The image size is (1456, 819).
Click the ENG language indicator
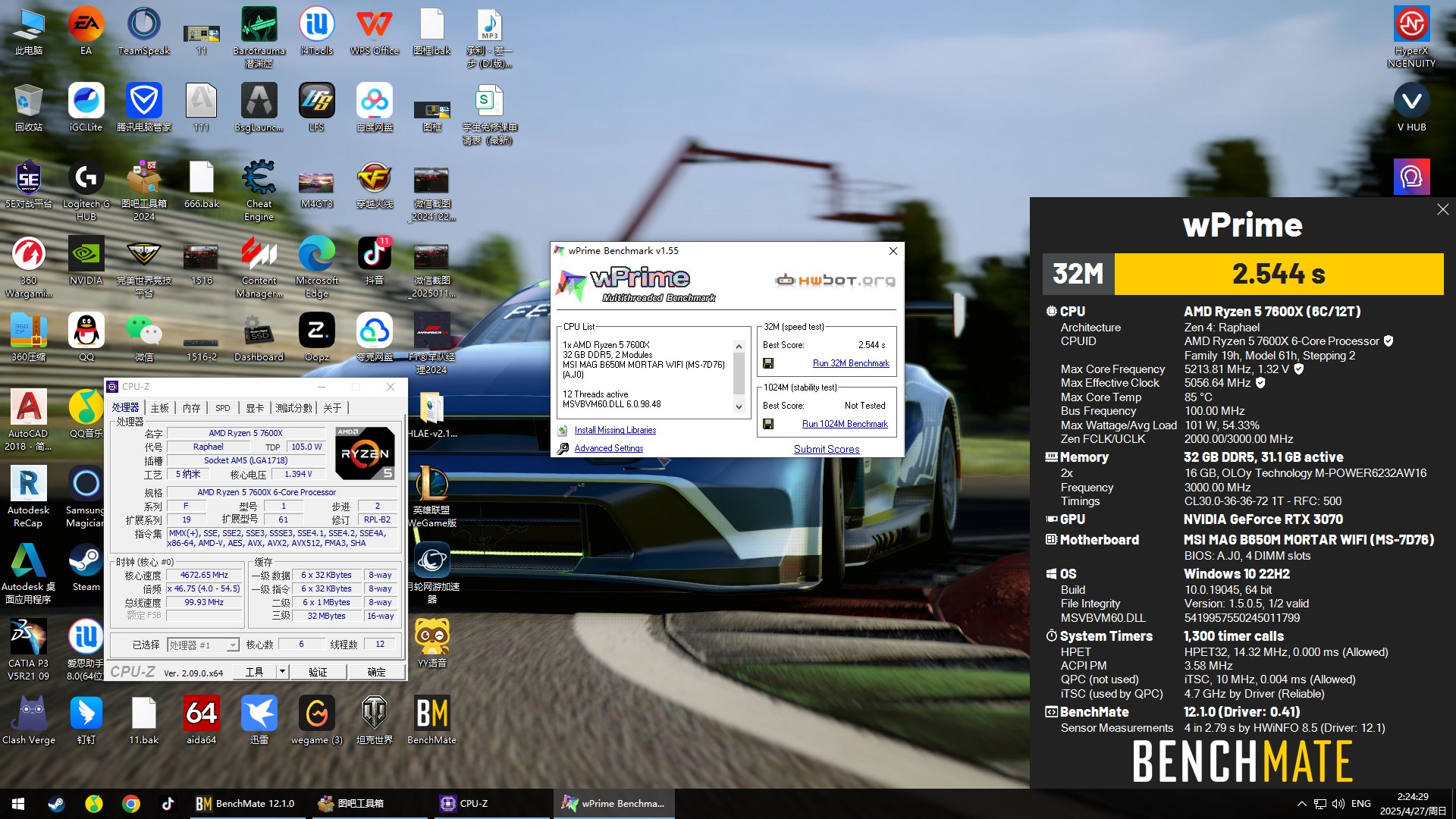pos(1360,804)
